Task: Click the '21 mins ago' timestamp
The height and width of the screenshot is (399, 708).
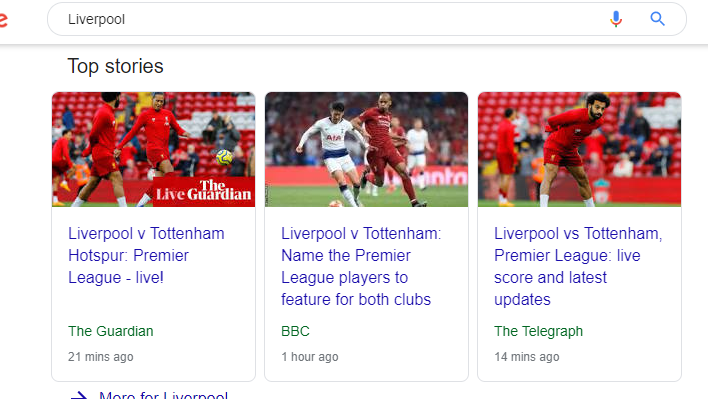Action: 101,357
